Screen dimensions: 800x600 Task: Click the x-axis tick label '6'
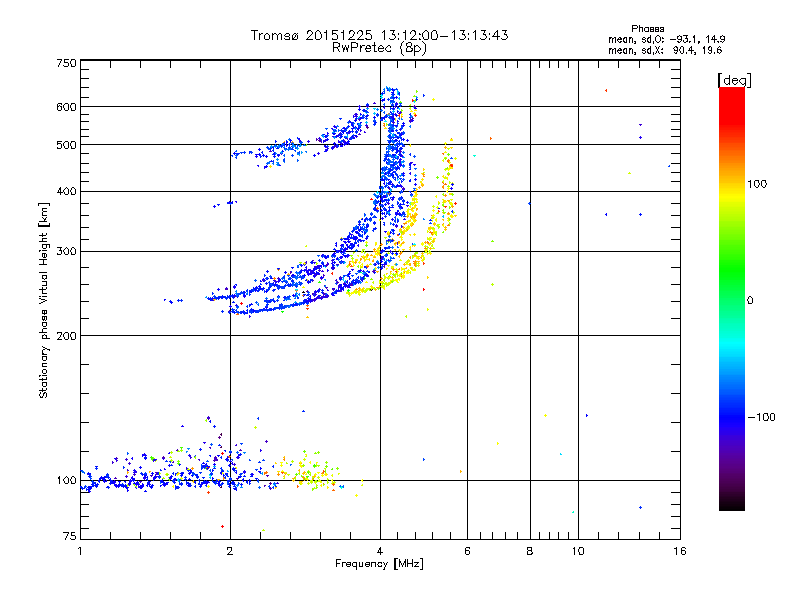(x=467, y=551)
